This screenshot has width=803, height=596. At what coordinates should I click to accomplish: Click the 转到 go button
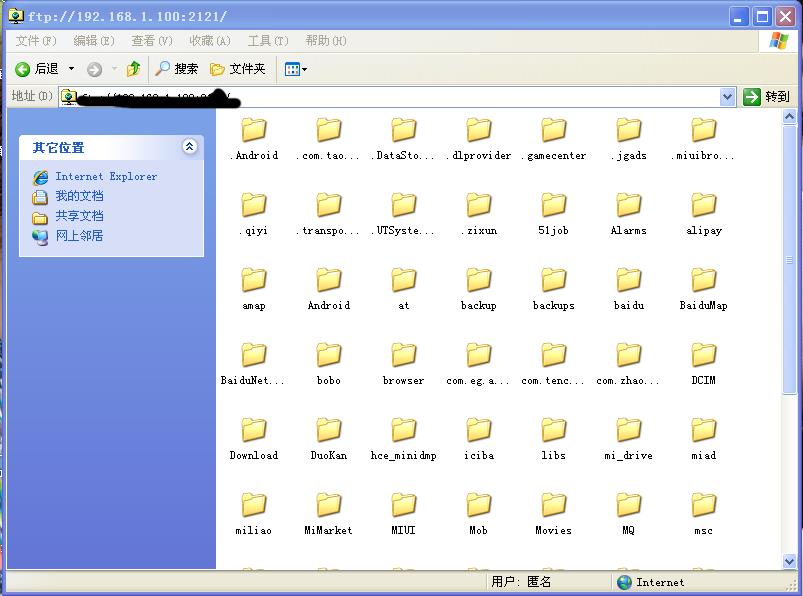coord(767,97)
